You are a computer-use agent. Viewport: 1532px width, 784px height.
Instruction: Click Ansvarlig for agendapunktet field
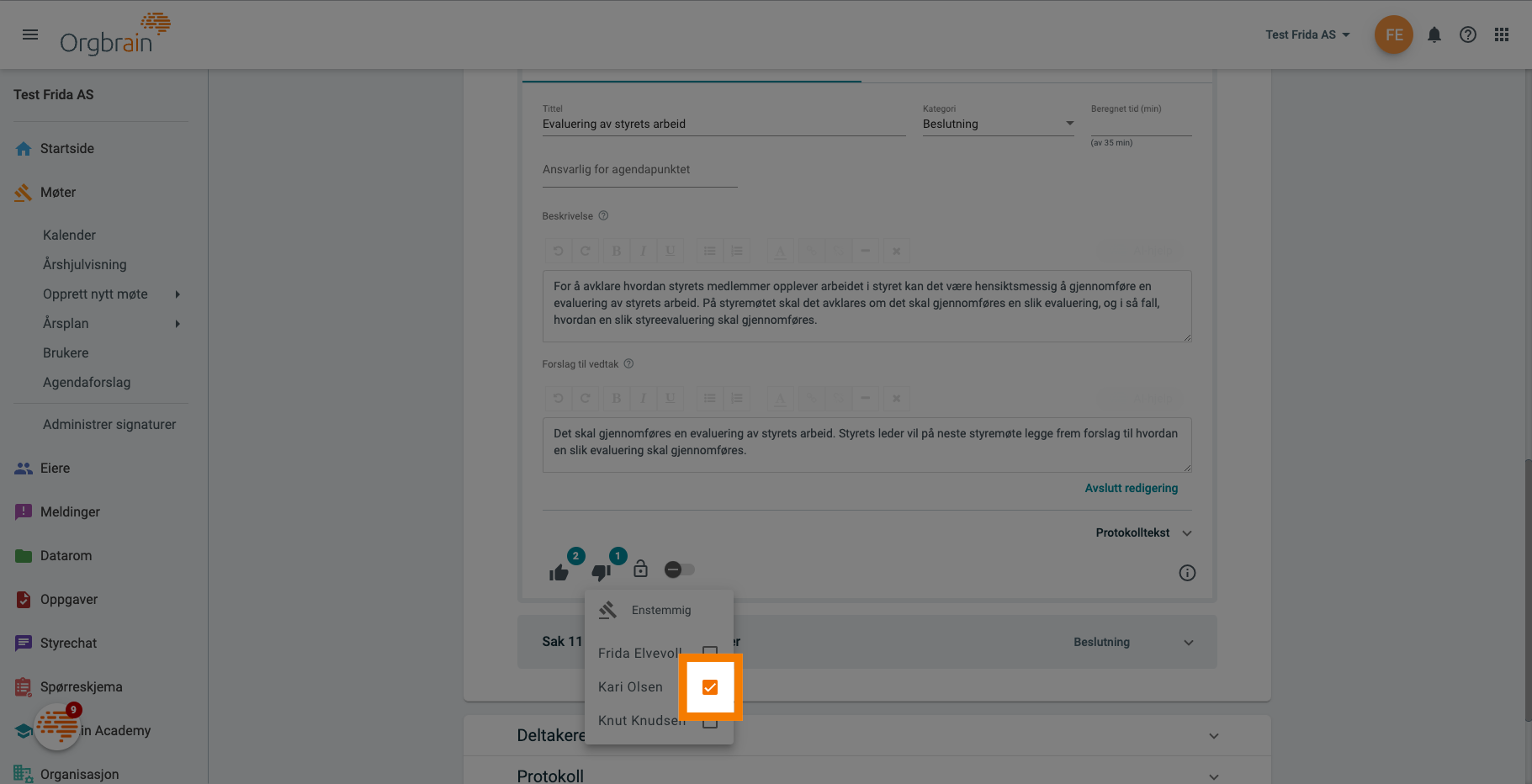(x=639, y=170)
